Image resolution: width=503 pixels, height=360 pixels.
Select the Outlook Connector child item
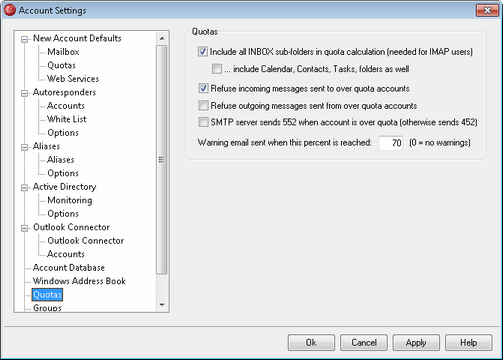tap(86, 240)
